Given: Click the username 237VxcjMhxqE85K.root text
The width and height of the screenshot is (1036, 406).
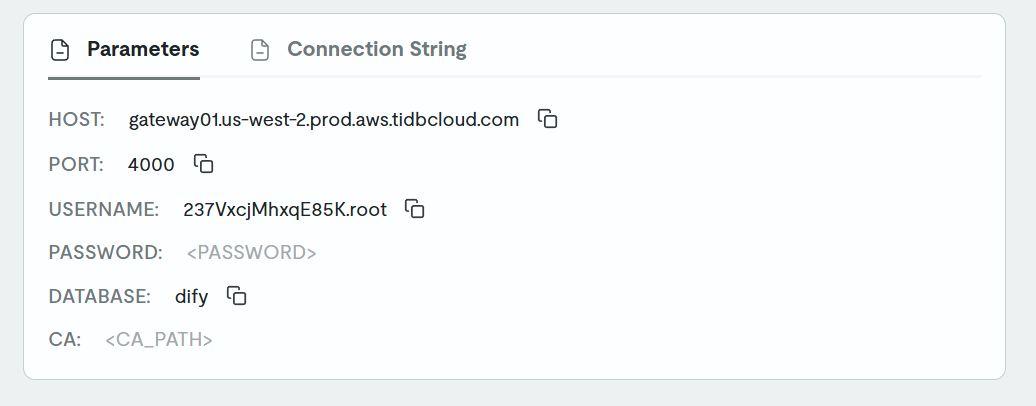Looking at the screenshot, I should 285,210.
